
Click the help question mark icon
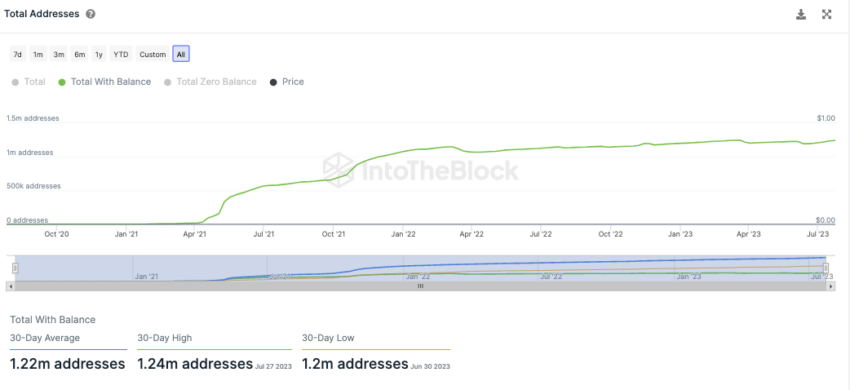pyautogui.click(x=91, y=14)
